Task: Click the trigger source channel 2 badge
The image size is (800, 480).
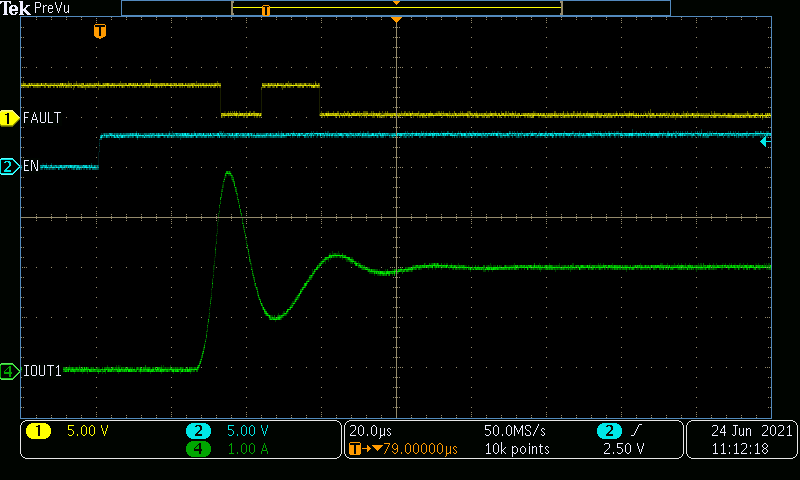Action: click(x=609, y=431)
